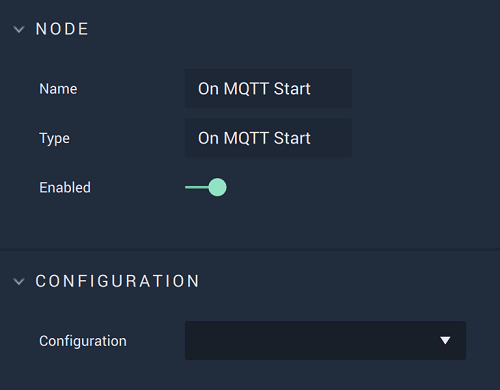
Task: Open the Configuration dropdown box
Action: click(x=325, y=340)
